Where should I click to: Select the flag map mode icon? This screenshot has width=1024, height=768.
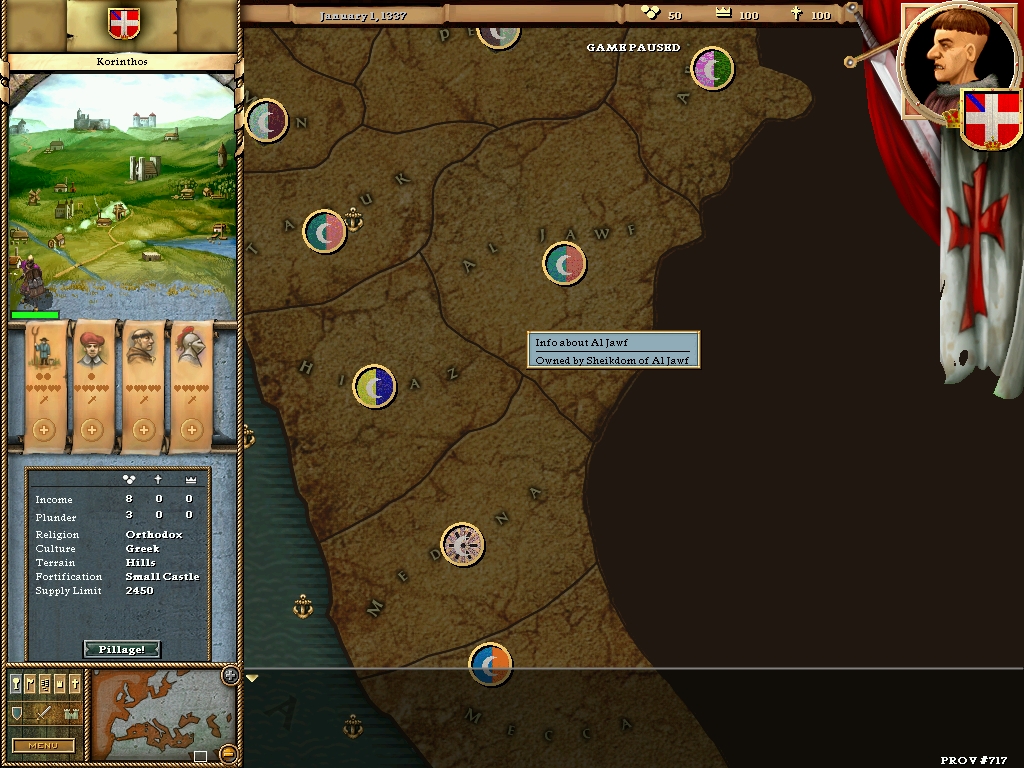(x=30, y=682)
